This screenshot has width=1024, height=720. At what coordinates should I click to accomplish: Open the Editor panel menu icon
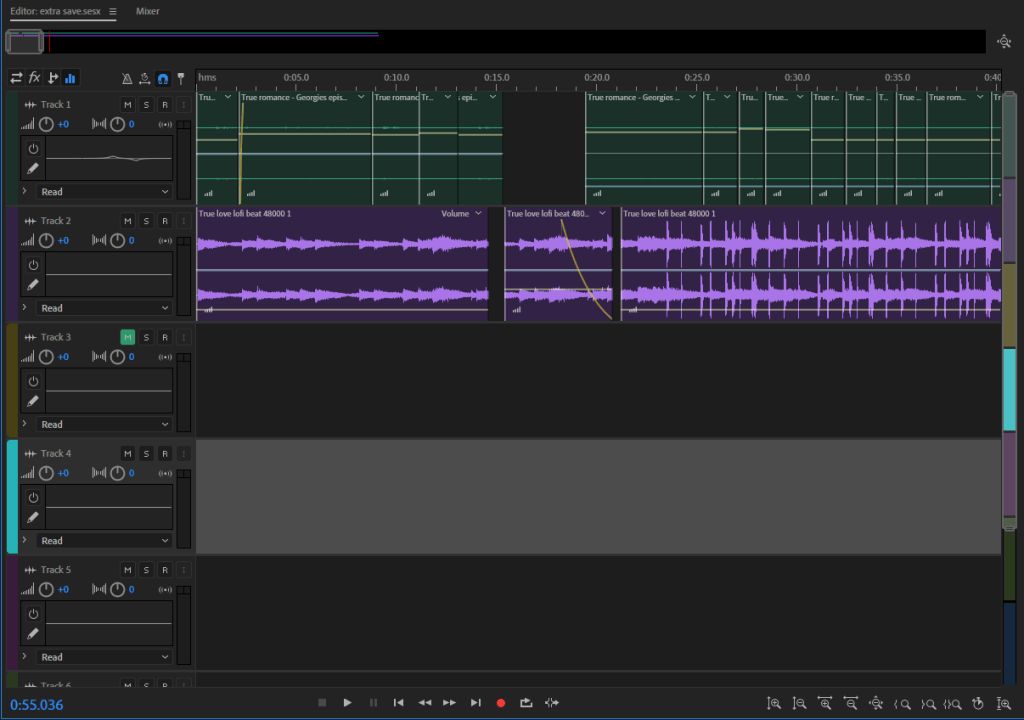[112, 11]
